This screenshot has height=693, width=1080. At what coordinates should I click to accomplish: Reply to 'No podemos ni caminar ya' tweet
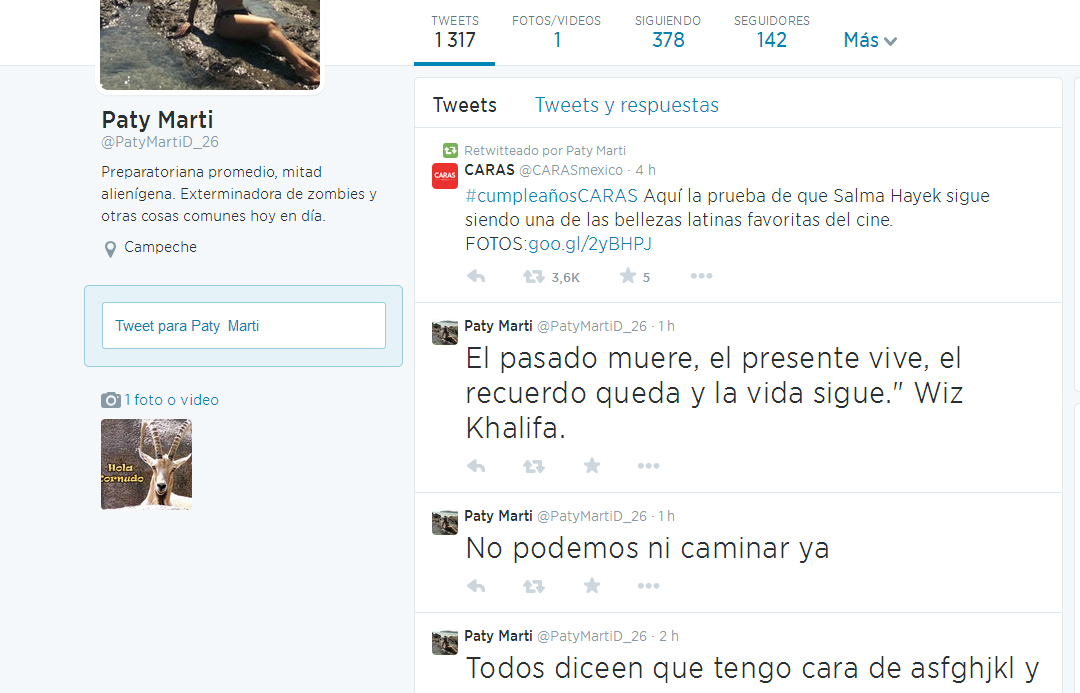[x=476, y=586]
